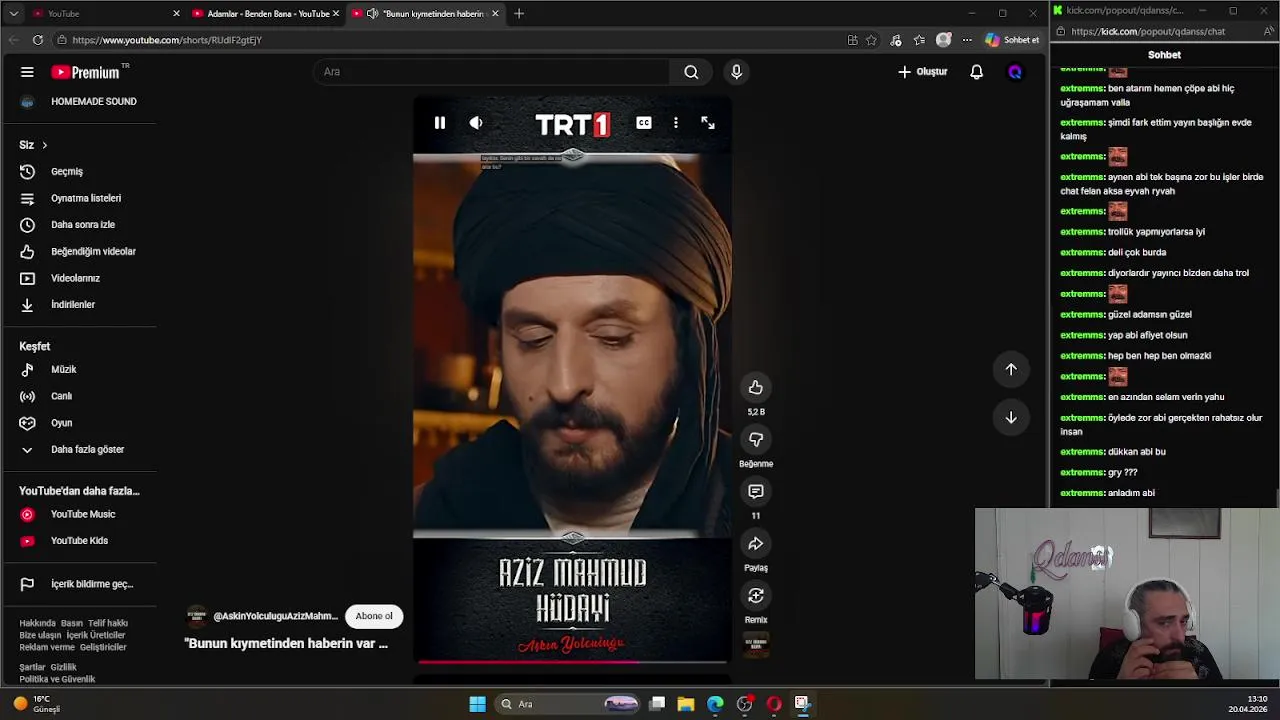Add this page to favorites star
Screen dimensions: 1280x720
[871, 40]
